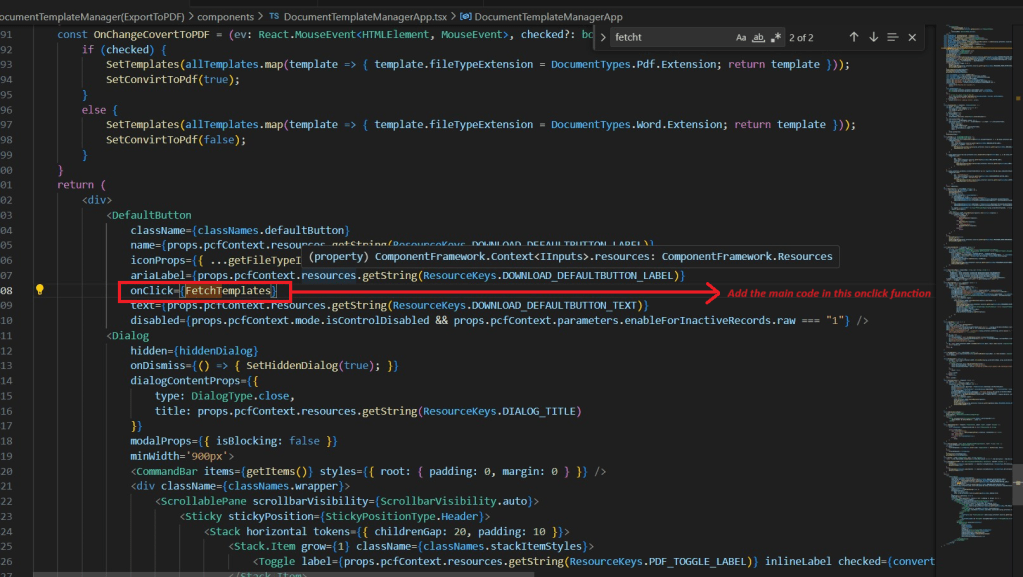Image resolution: width=1023 pixels, height=577 pixels.
Task: Toggle Use Regular Expression in find bar
Action: tap(775, 37)
